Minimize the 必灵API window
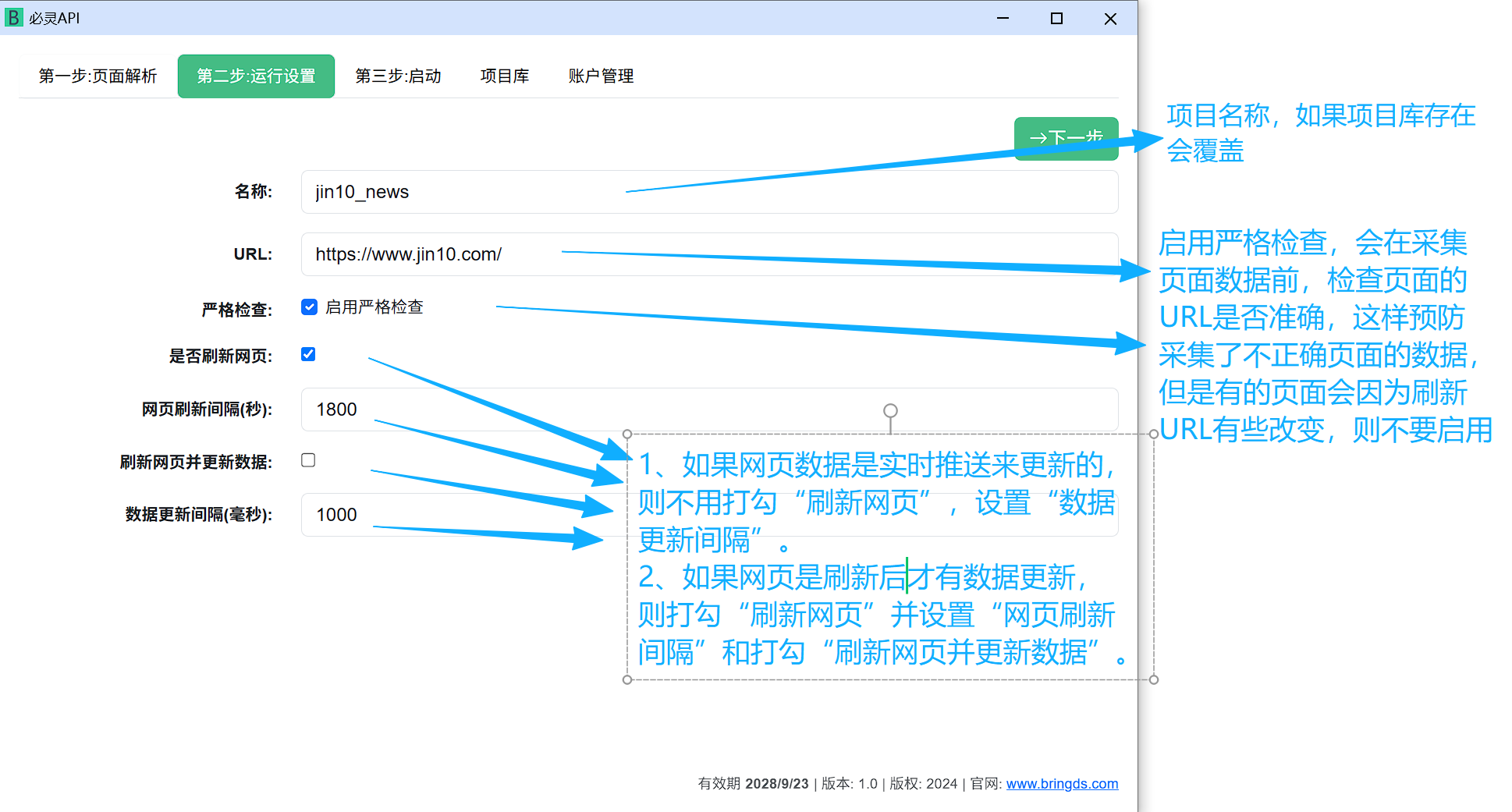 pos(1003,18)
